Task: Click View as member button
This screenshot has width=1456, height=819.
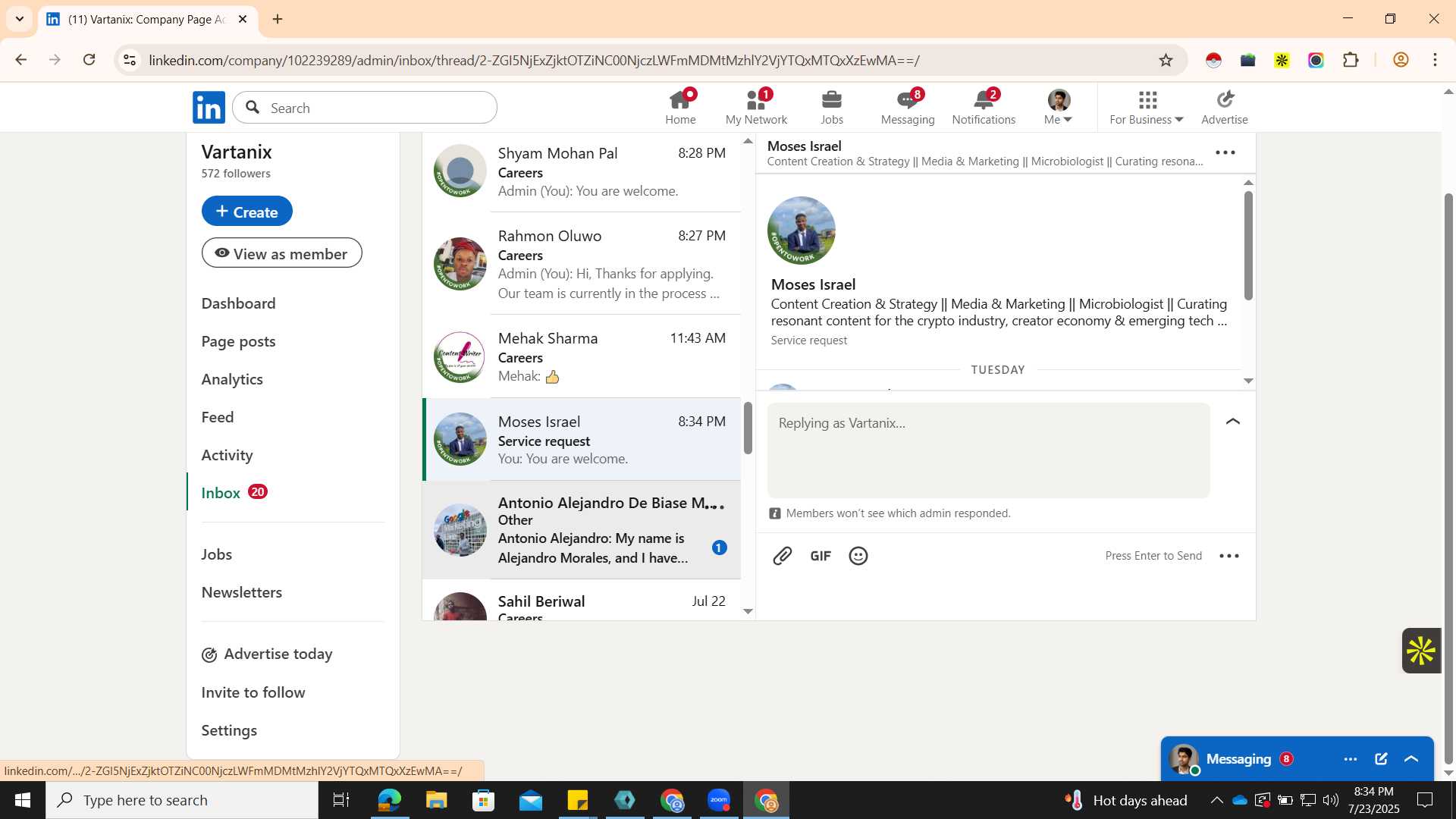Action: tap(282, 253)
